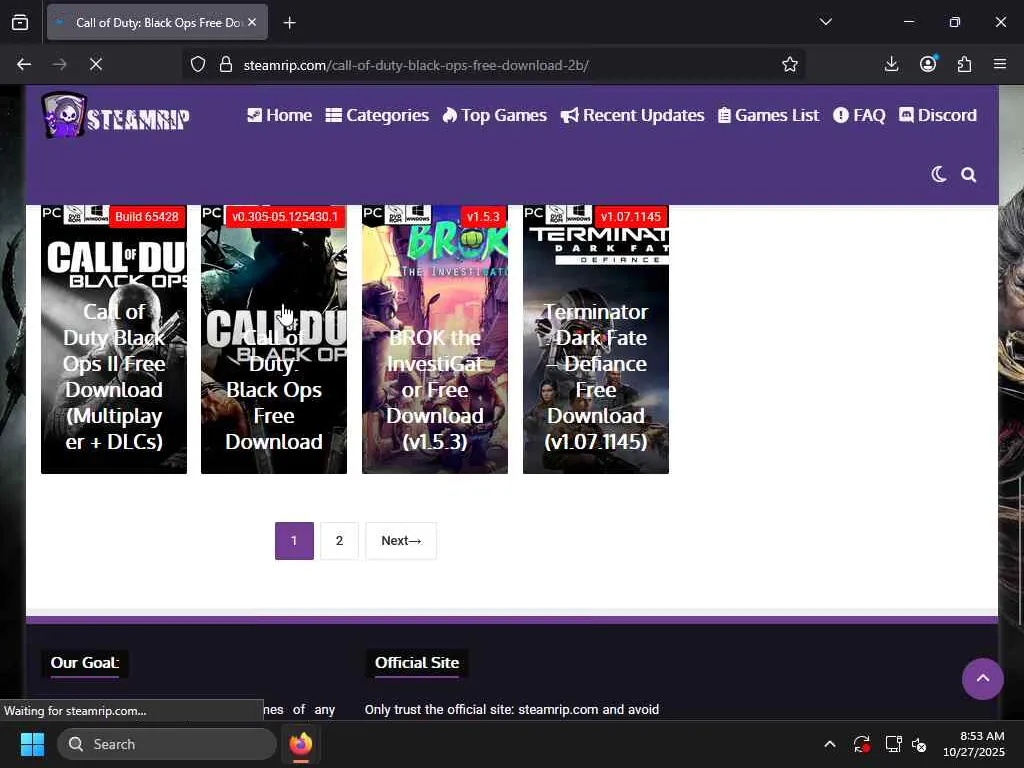Image resolution: width=1024 pixels, height=768 pixels.
Task: Open the network tray icon
Action: click(x=893, y=744)
